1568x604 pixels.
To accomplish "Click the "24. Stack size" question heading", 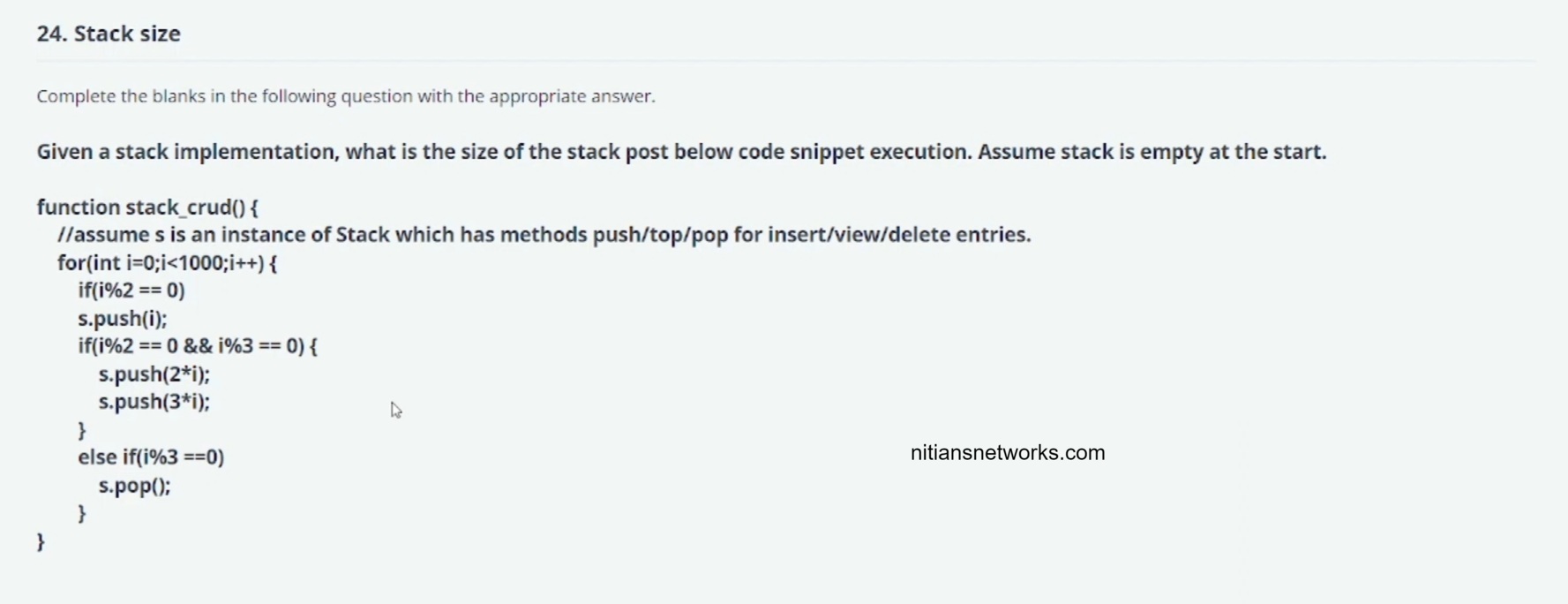I will click(x=109, y=34).
